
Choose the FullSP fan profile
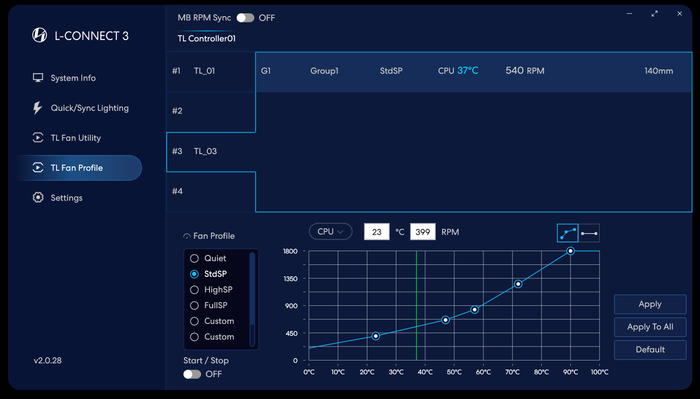(209, 305)
